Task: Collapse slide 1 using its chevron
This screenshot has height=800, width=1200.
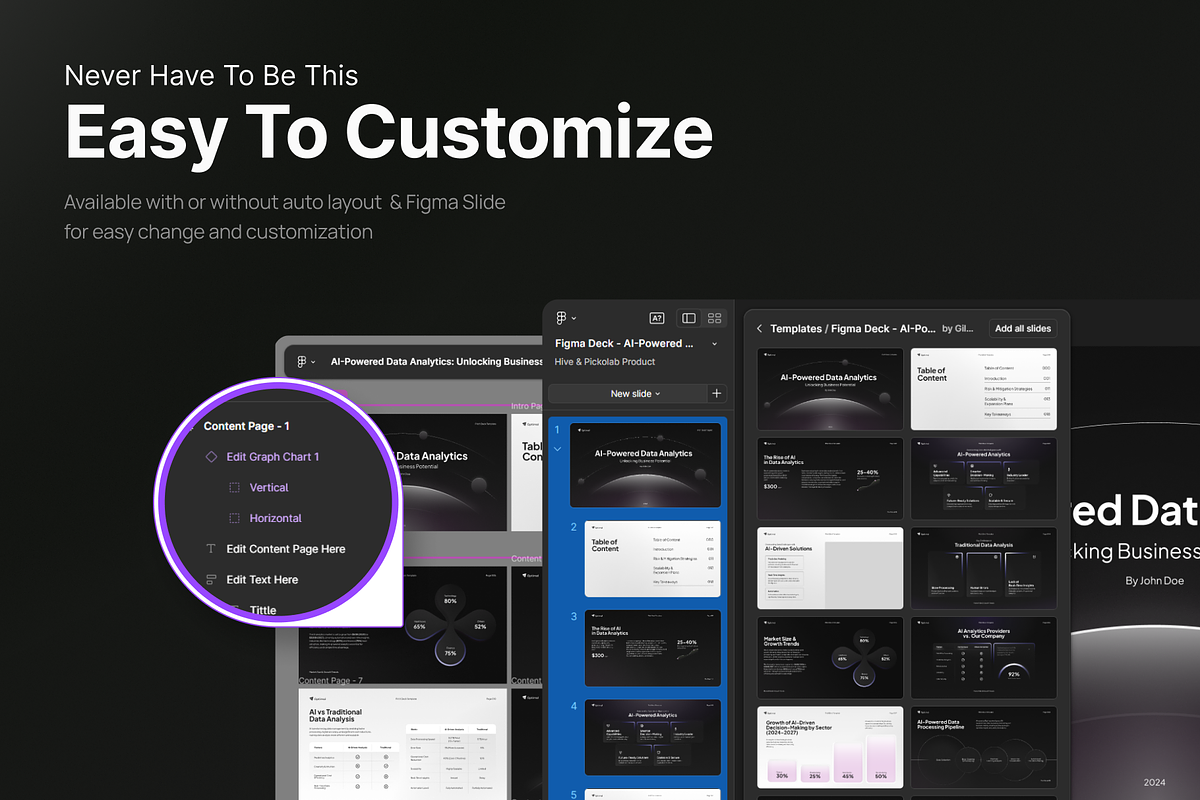Action: click(558, 449)
